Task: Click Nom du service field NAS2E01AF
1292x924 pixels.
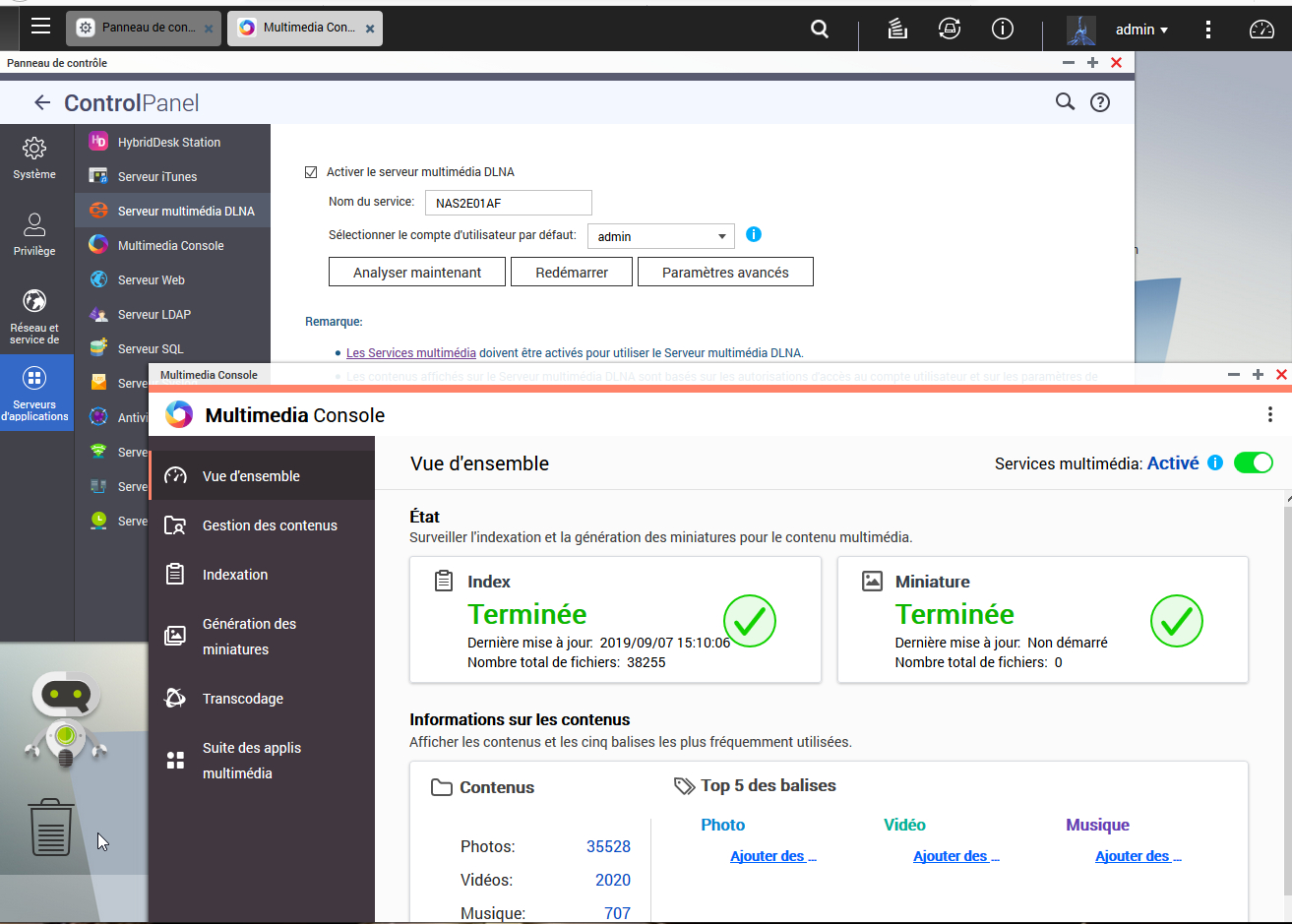Action: [508, 204]
